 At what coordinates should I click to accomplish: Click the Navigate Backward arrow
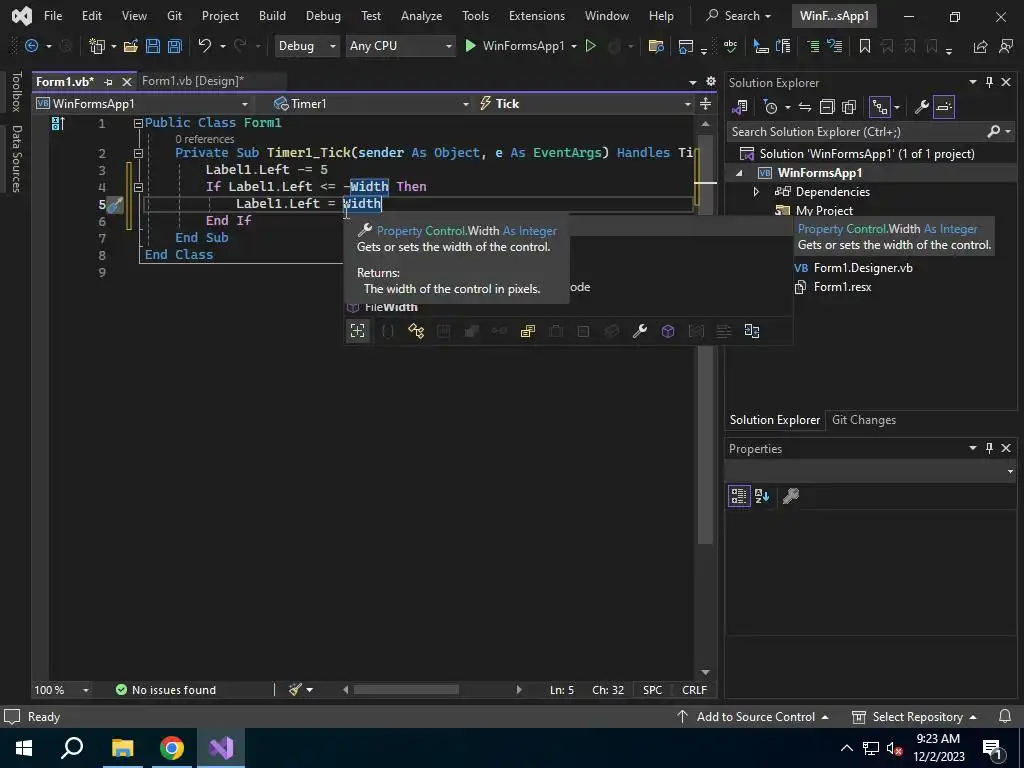point(31,46)
